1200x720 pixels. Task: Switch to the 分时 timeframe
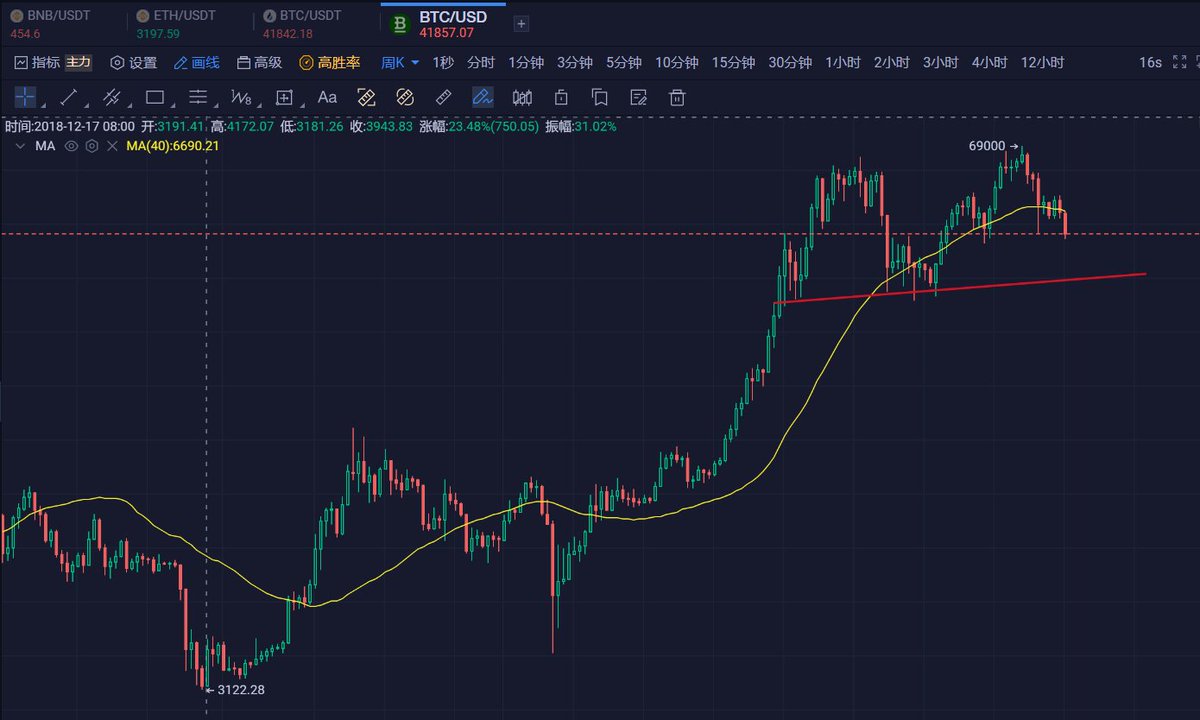481,62
